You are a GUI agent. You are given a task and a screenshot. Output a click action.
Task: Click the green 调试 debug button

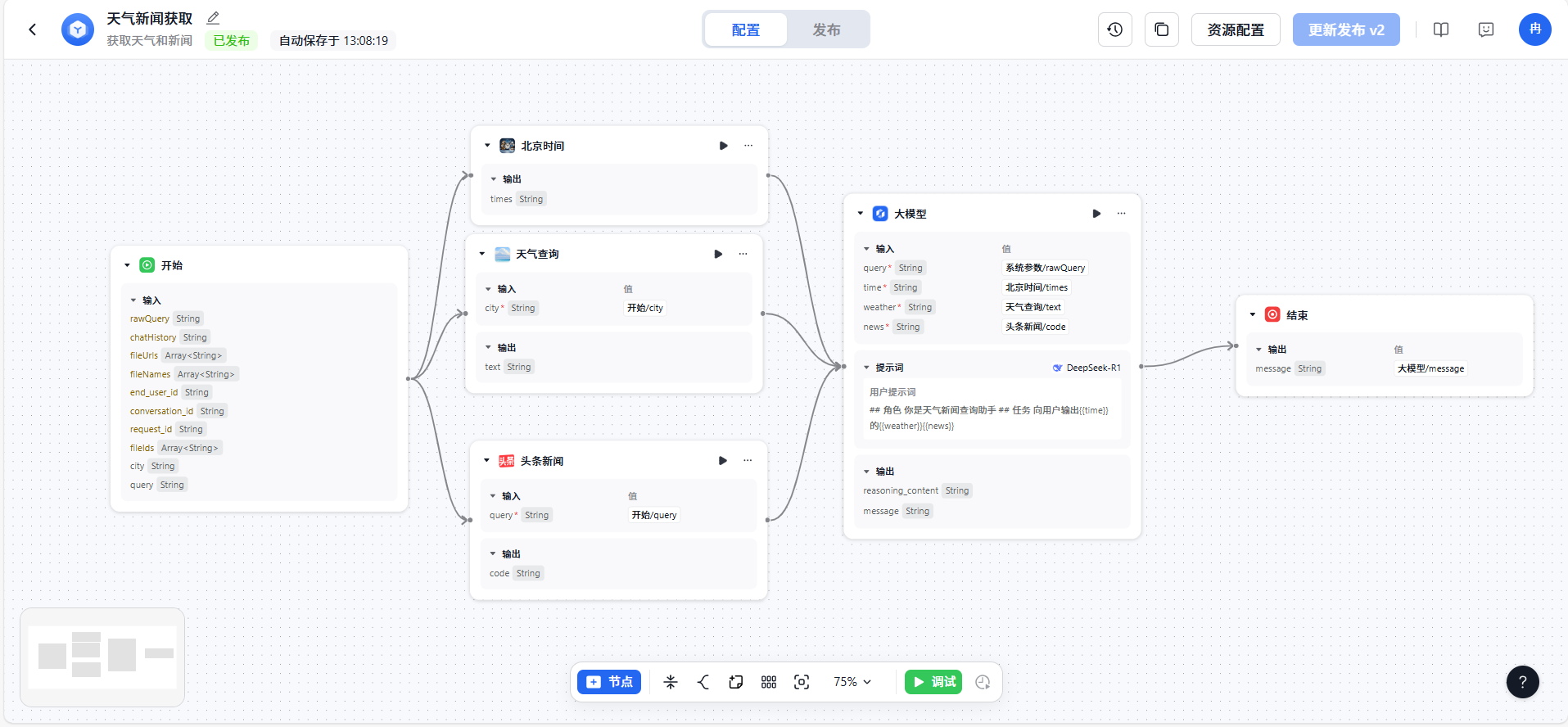click(933, 682)
